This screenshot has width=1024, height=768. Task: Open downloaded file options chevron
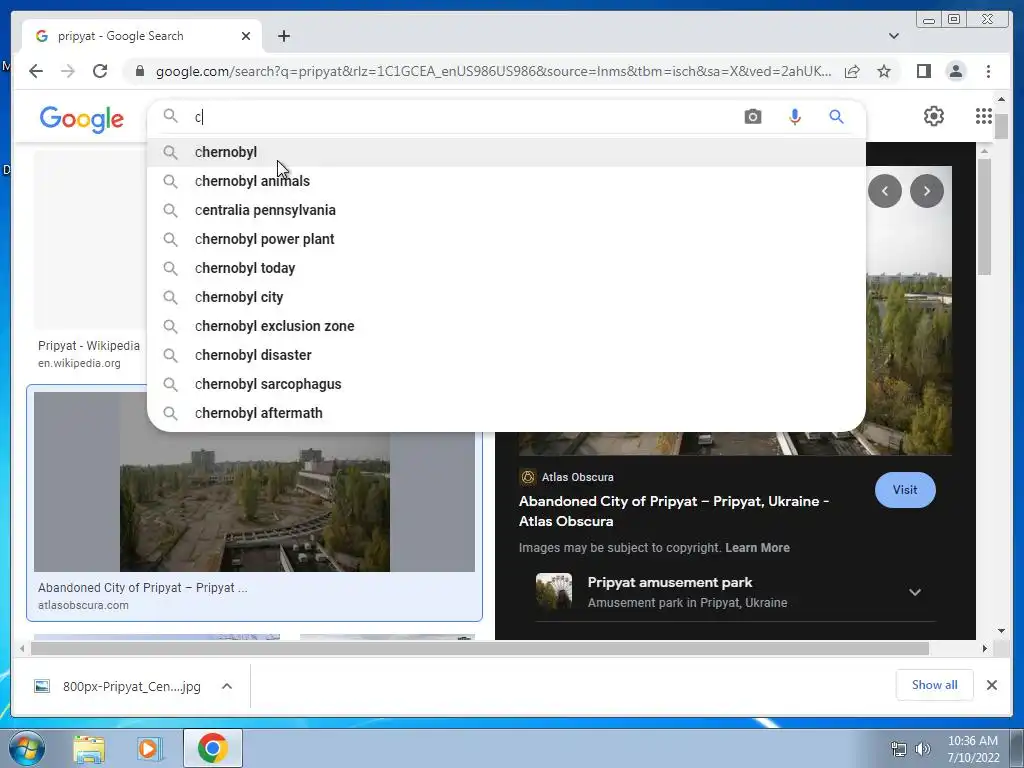pos(227,686)
